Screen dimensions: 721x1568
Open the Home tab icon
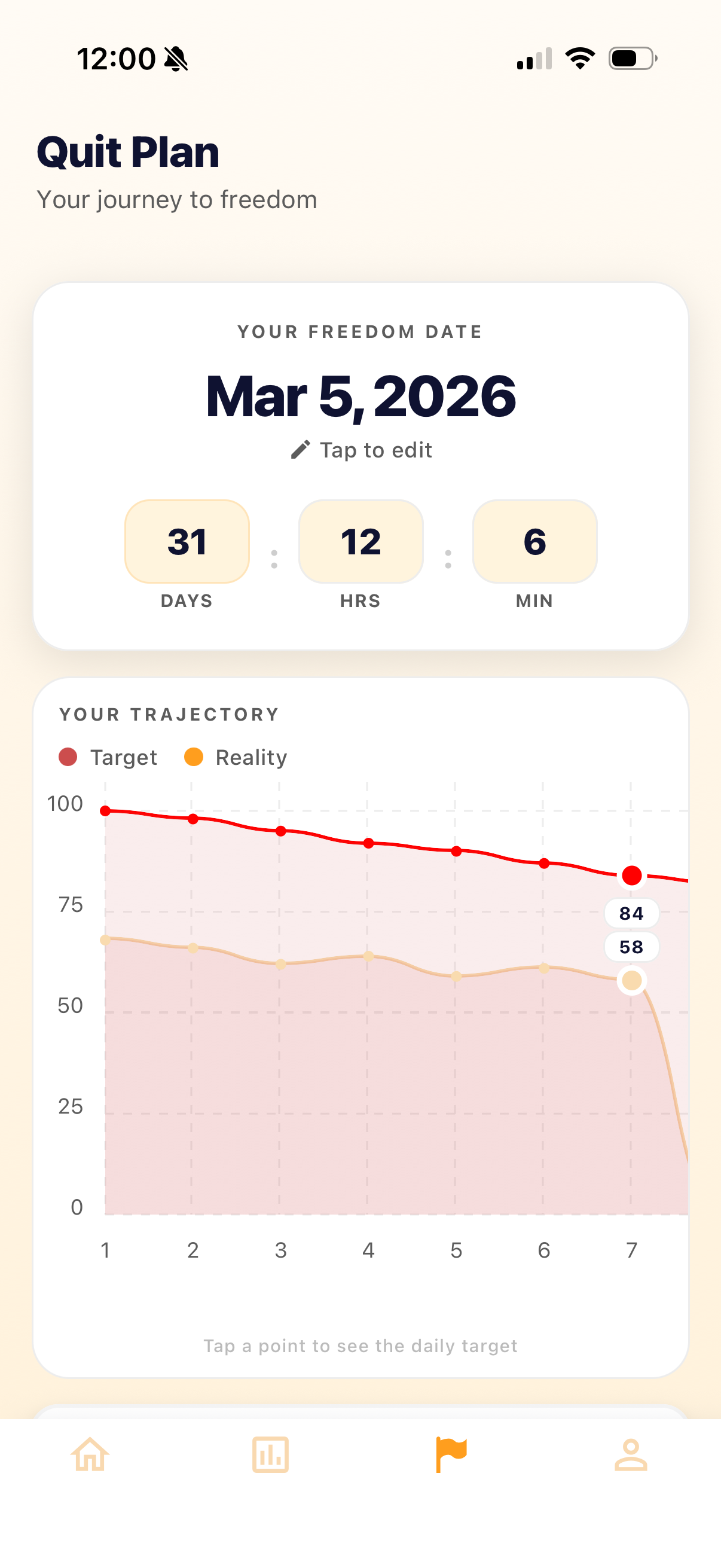pos(90,1455)
